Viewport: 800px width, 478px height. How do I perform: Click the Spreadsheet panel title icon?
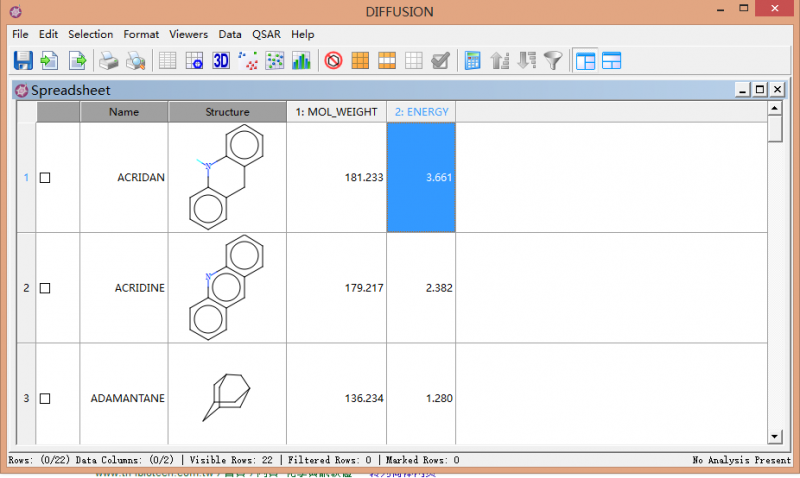pyautogui.click(x=21, y=91)
